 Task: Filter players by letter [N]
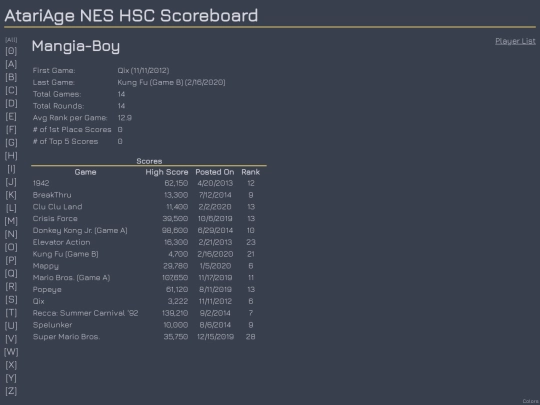click(x=11, y=234)
